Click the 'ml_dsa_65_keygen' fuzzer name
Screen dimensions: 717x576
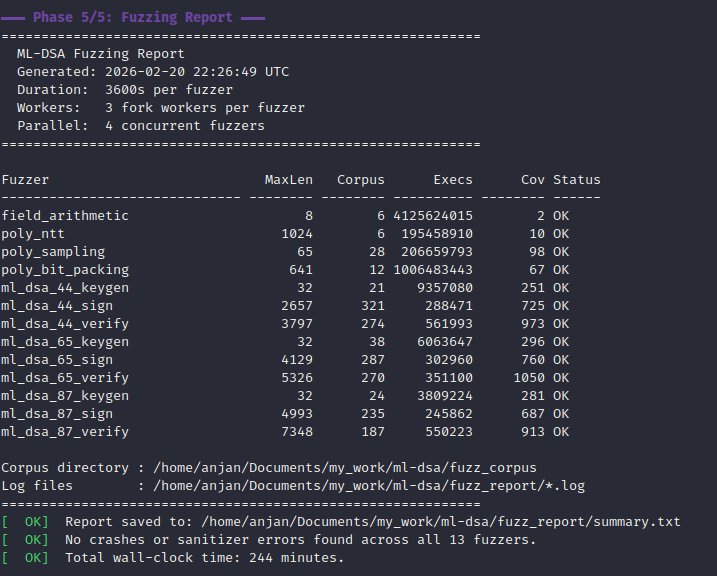pyautogui.click(x=65, y=342)
